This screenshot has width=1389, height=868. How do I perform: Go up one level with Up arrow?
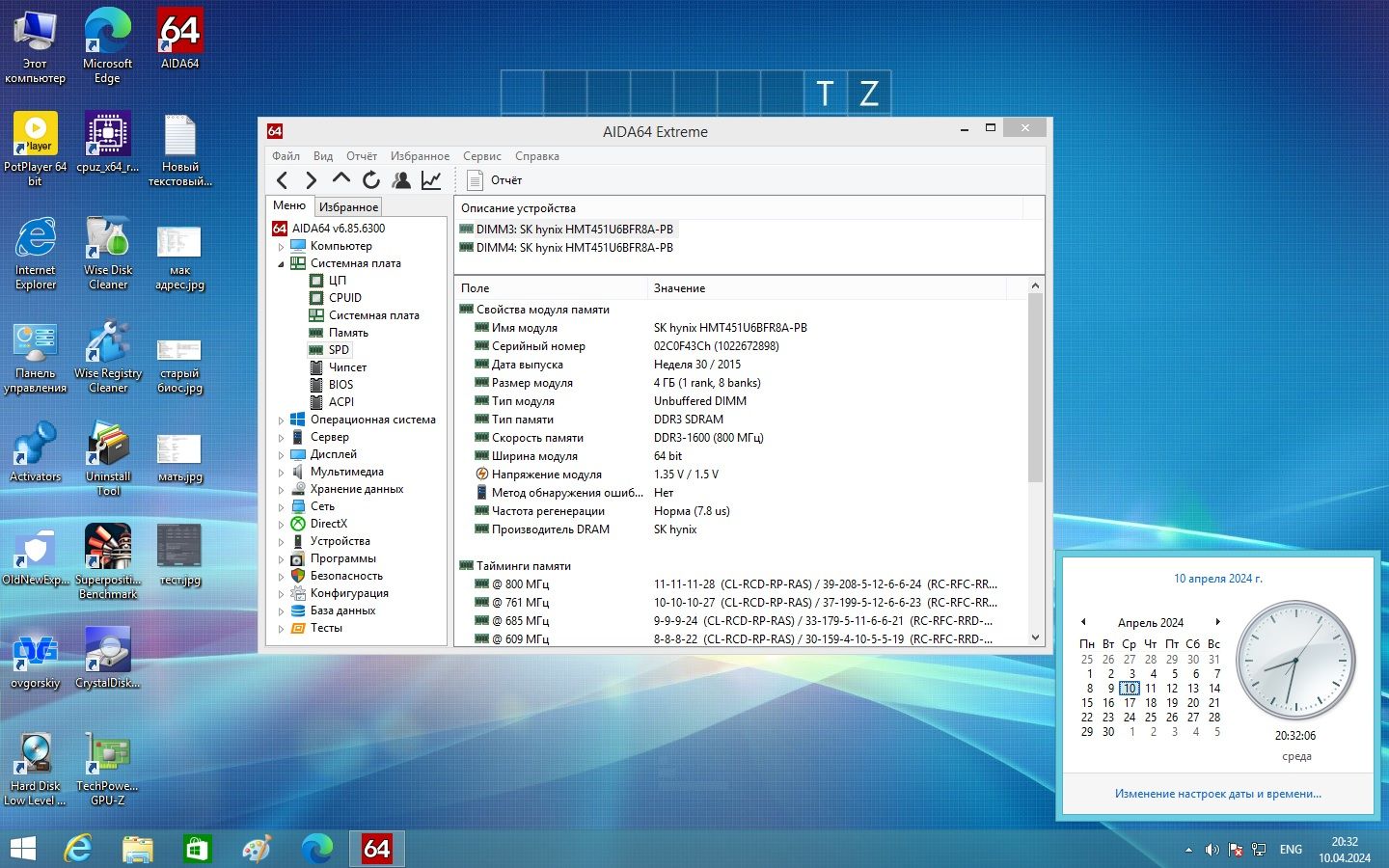point(340,179)
